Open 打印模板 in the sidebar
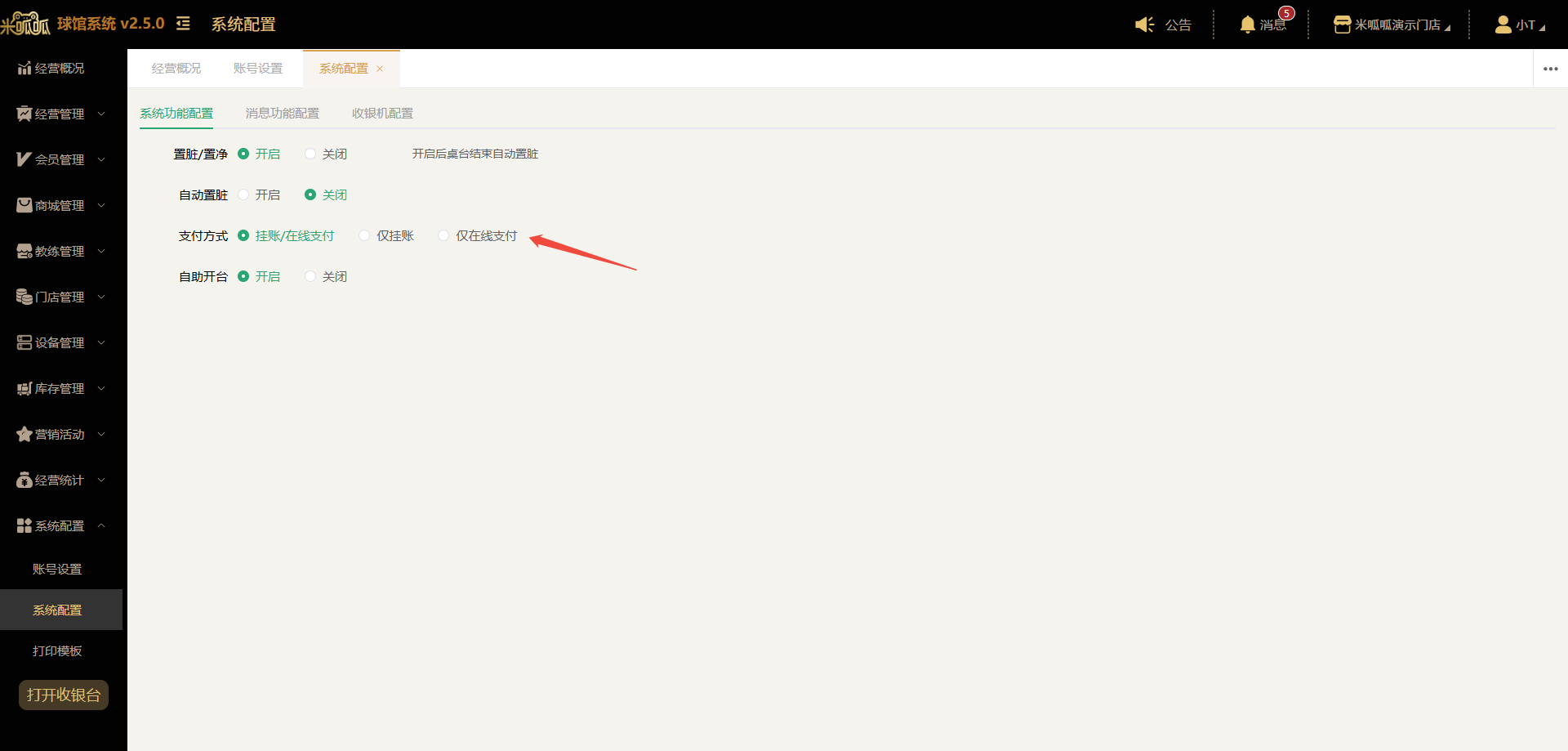 tap(57, 650)
